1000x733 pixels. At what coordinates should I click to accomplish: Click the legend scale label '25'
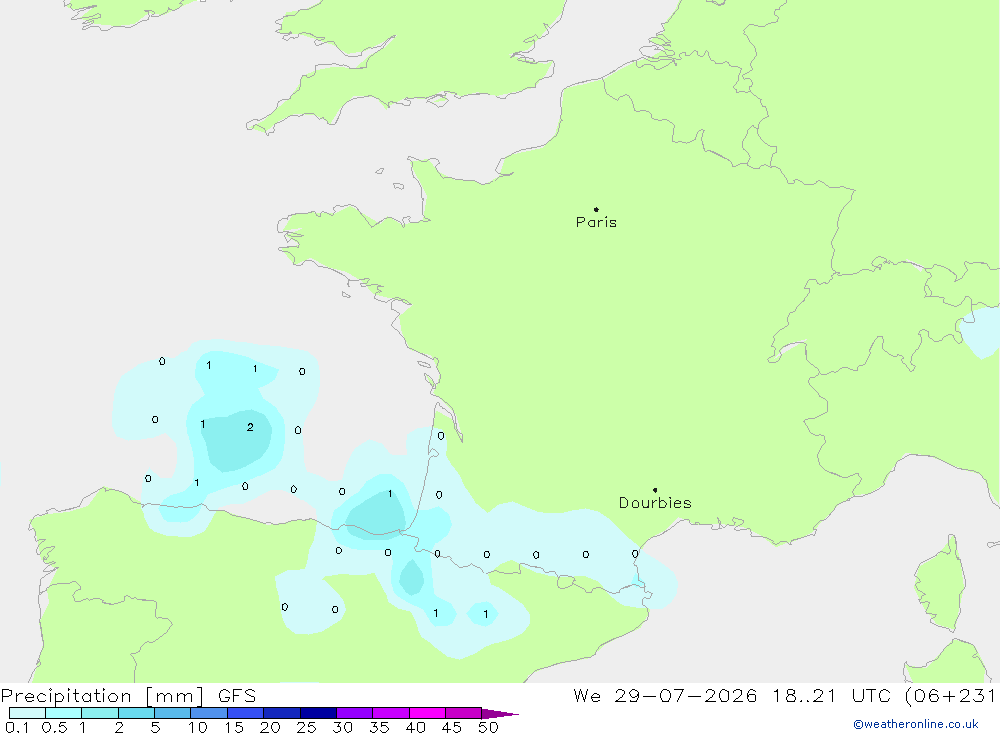point(306,727)
